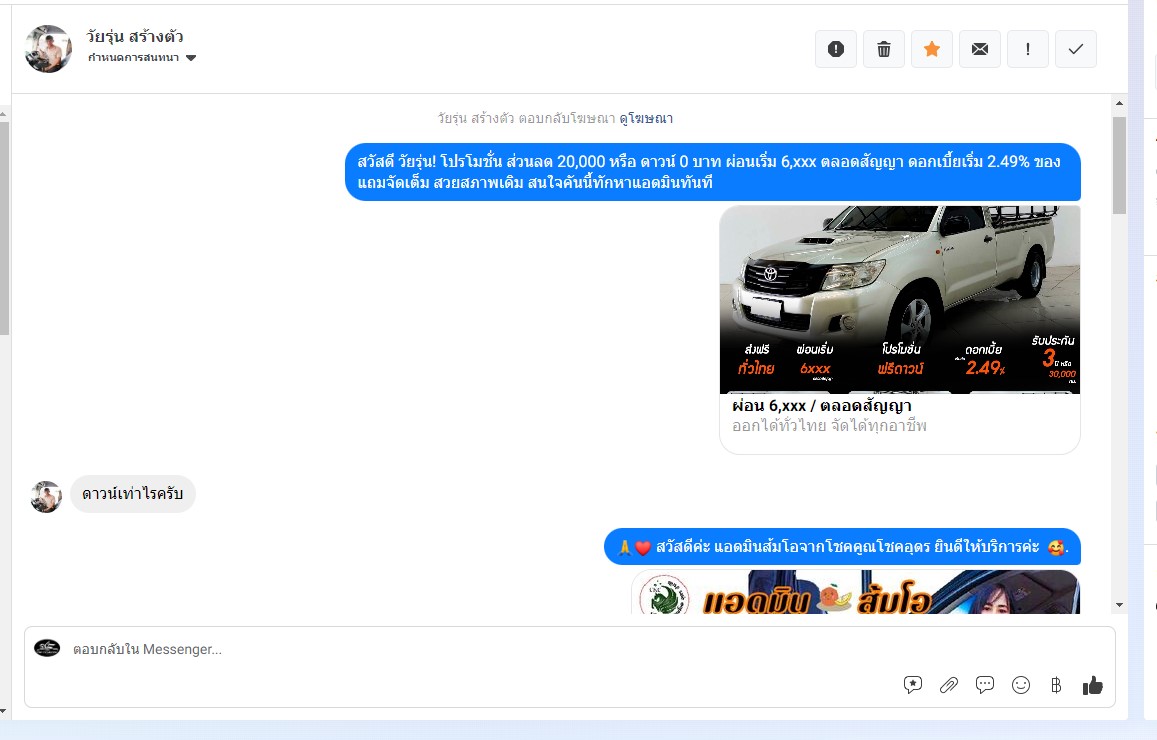
Task: Mark as unread with the envelope icon
Action: click(980, 49)
